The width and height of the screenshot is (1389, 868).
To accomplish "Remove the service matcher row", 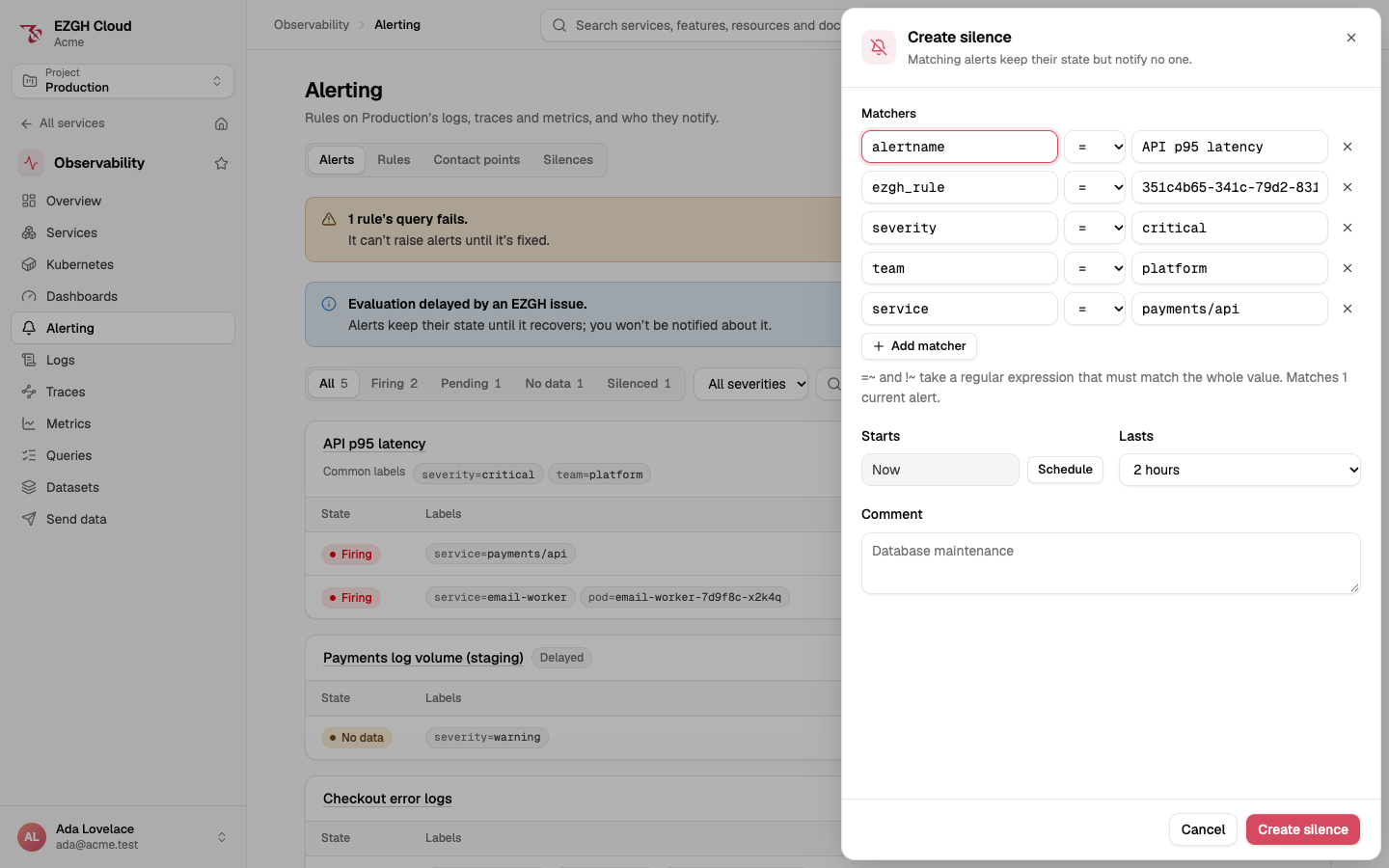I will point(1348,309).
